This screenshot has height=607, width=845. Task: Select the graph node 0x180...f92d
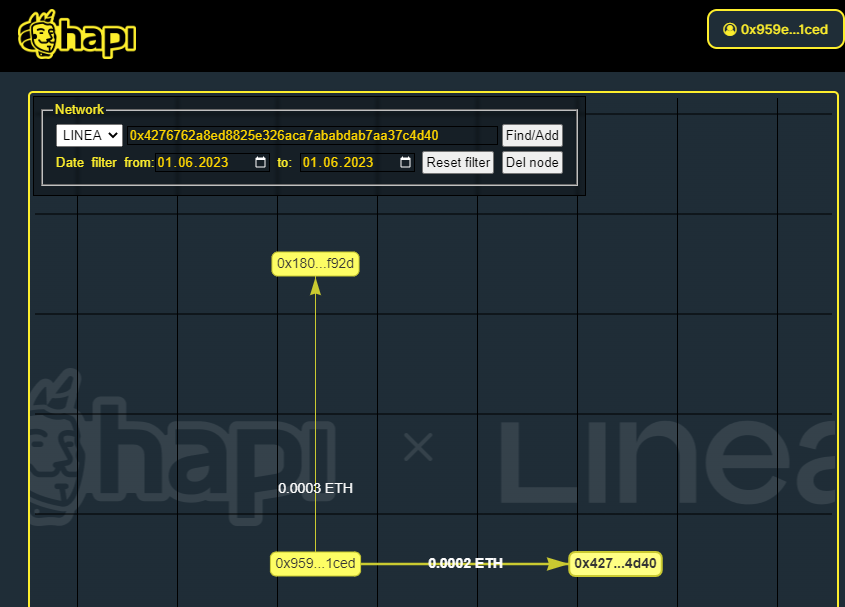pyautogui.click(x=315, y=264)
